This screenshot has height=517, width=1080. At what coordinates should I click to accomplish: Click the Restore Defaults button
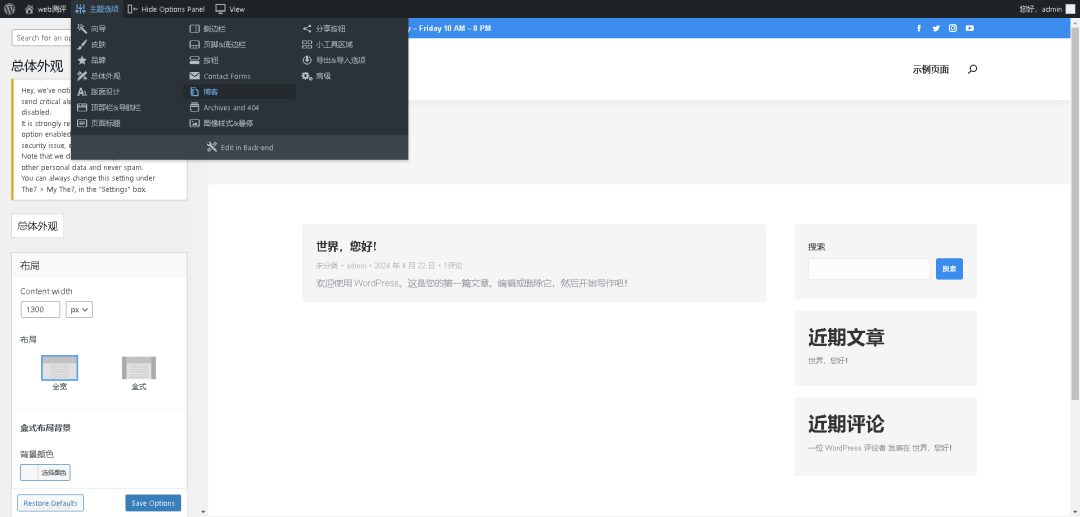(50, 503)
